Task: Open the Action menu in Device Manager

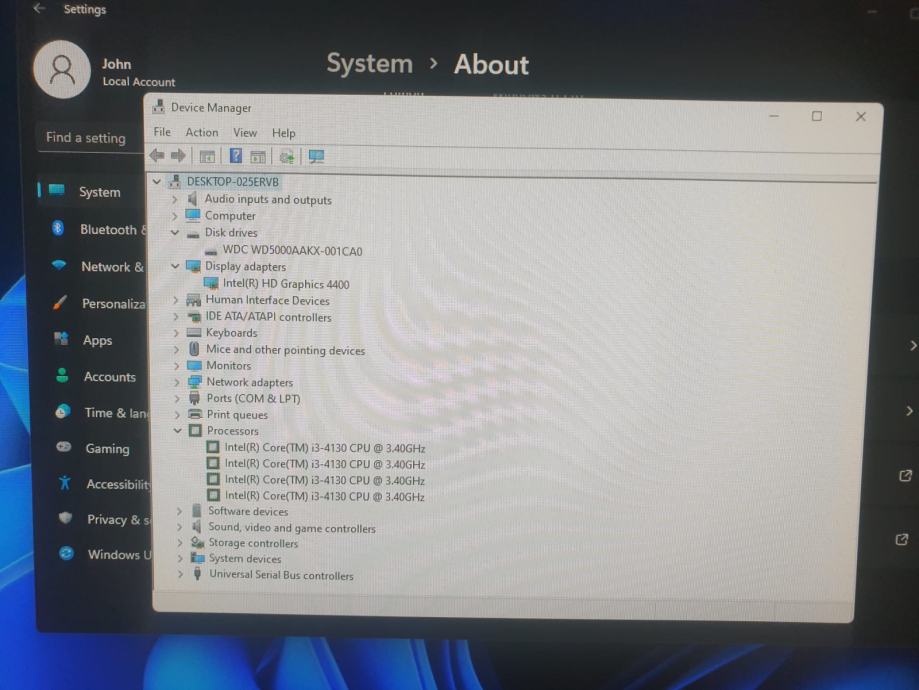Action: (x=202, y=132)
